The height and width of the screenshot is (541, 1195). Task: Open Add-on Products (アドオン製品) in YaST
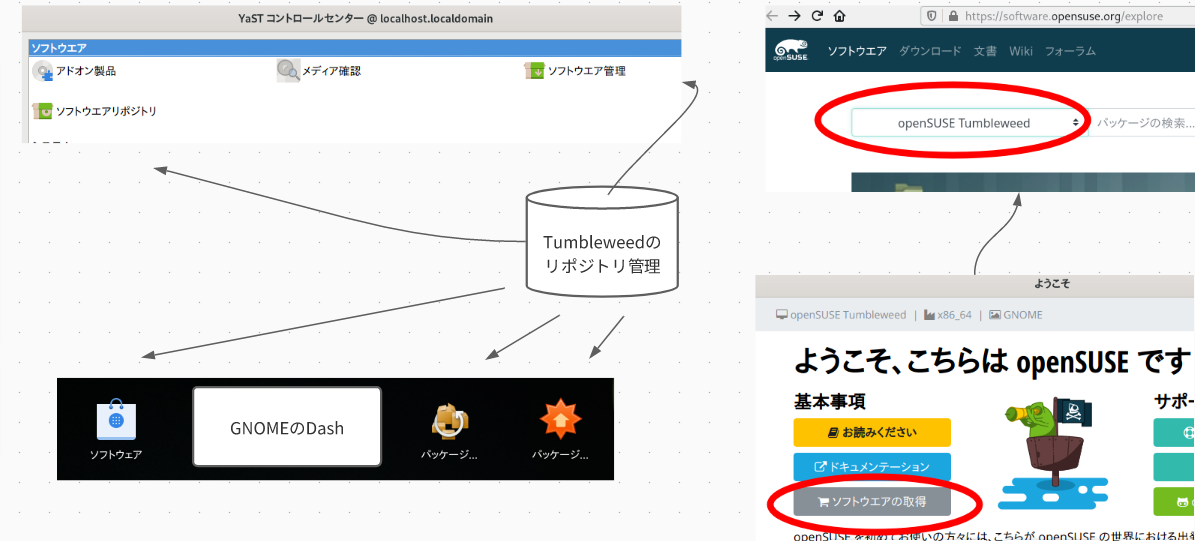click(x=74, y=72)
